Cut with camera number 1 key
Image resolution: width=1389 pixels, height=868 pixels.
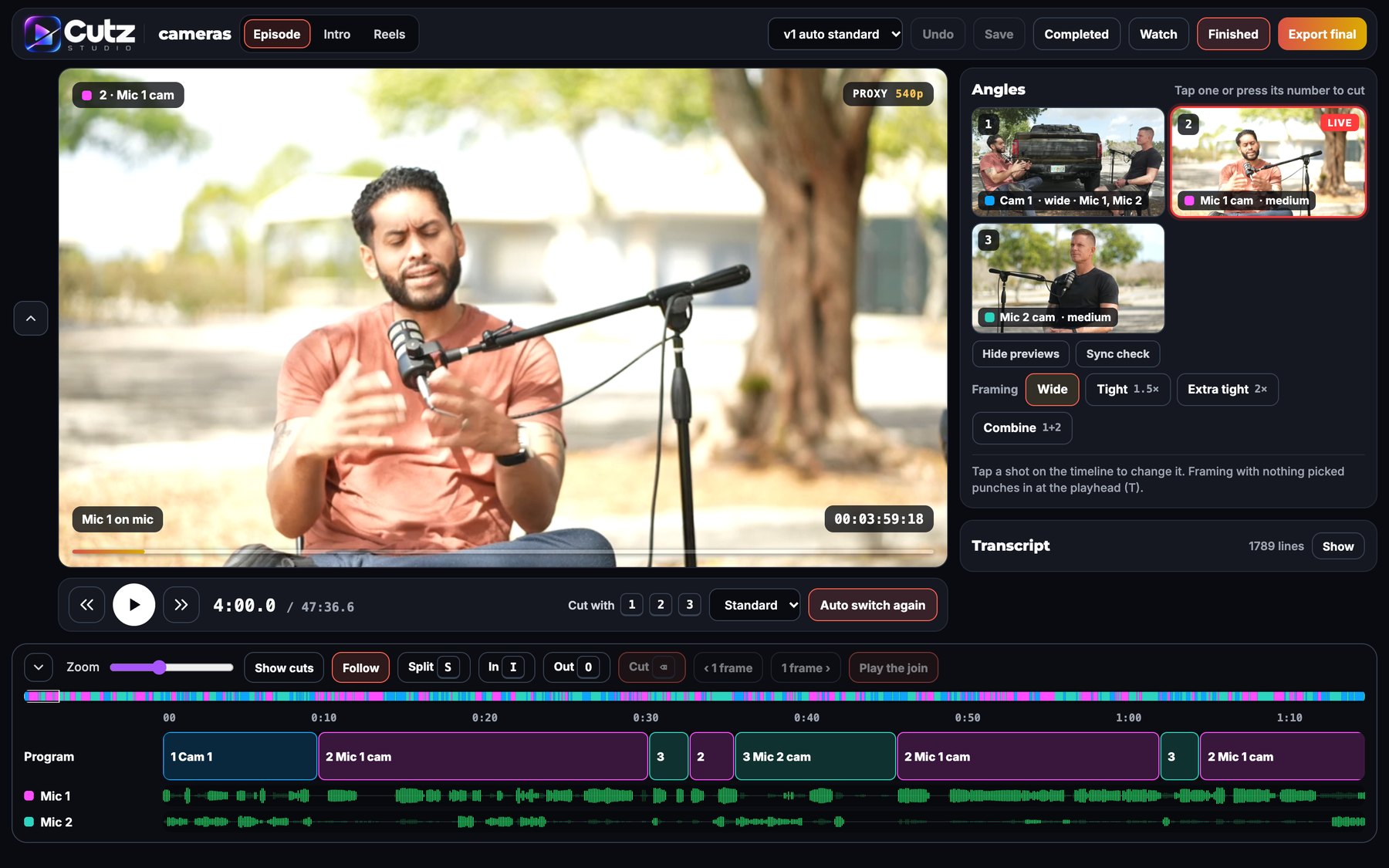tap(632, 605)
